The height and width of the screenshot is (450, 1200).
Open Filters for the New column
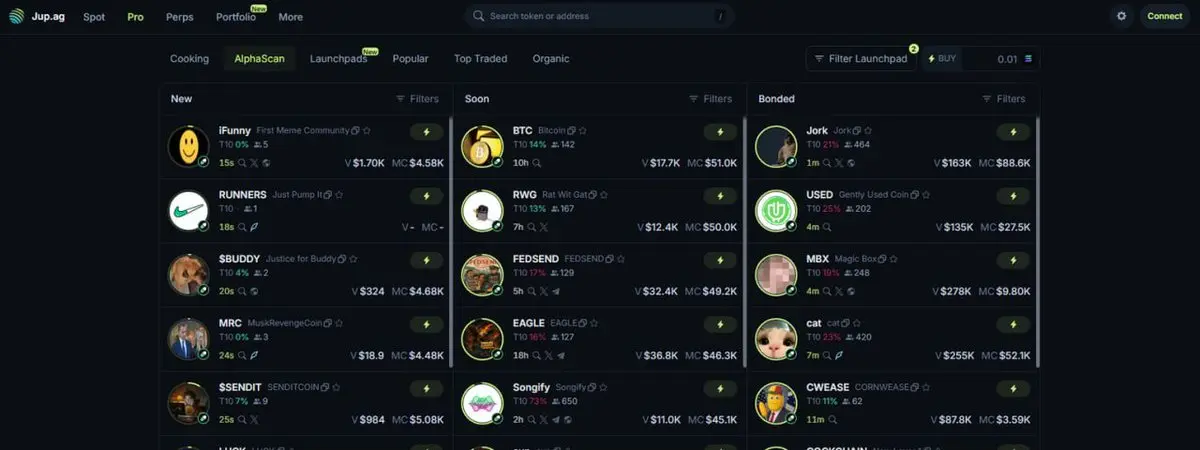click(417, 99)
